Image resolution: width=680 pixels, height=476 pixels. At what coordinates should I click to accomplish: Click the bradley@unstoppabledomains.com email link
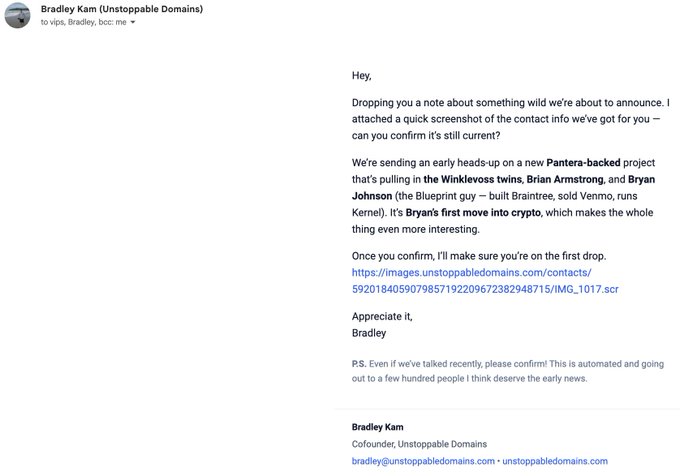point(423,461)
